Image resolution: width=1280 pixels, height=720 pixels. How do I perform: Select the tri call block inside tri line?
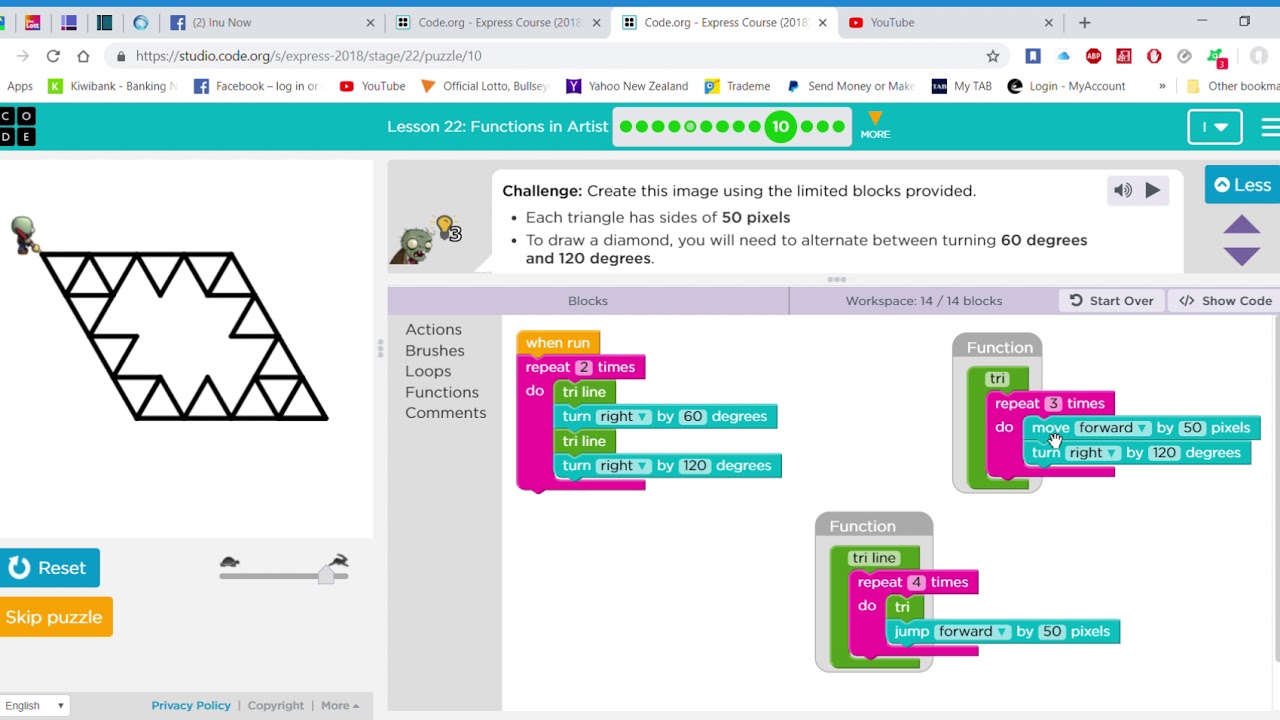(x=902, y=607)
